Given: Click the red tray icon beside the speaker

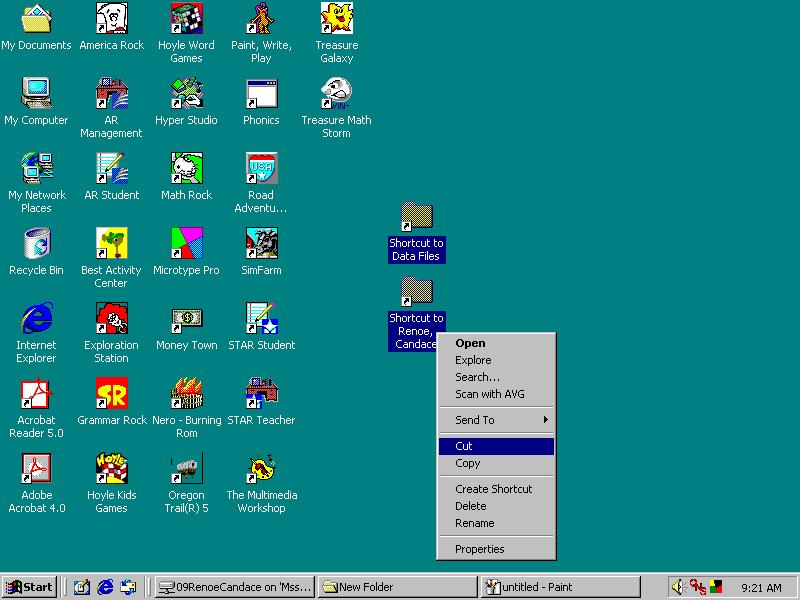Looking at the screenshot, I should pyautogui.click(x=697, y=587).
